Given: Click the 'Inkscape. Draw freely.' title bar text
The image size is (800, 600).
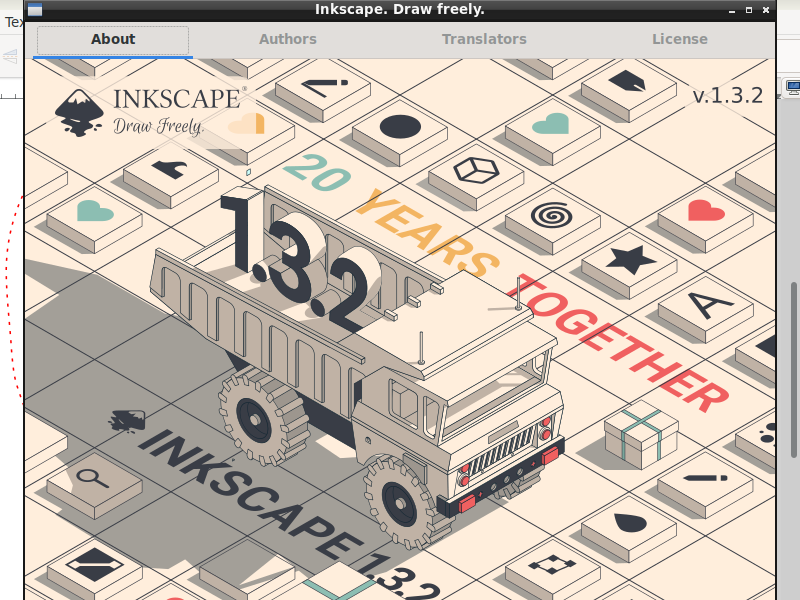Looking at the screenshot, I should (399, 9).
